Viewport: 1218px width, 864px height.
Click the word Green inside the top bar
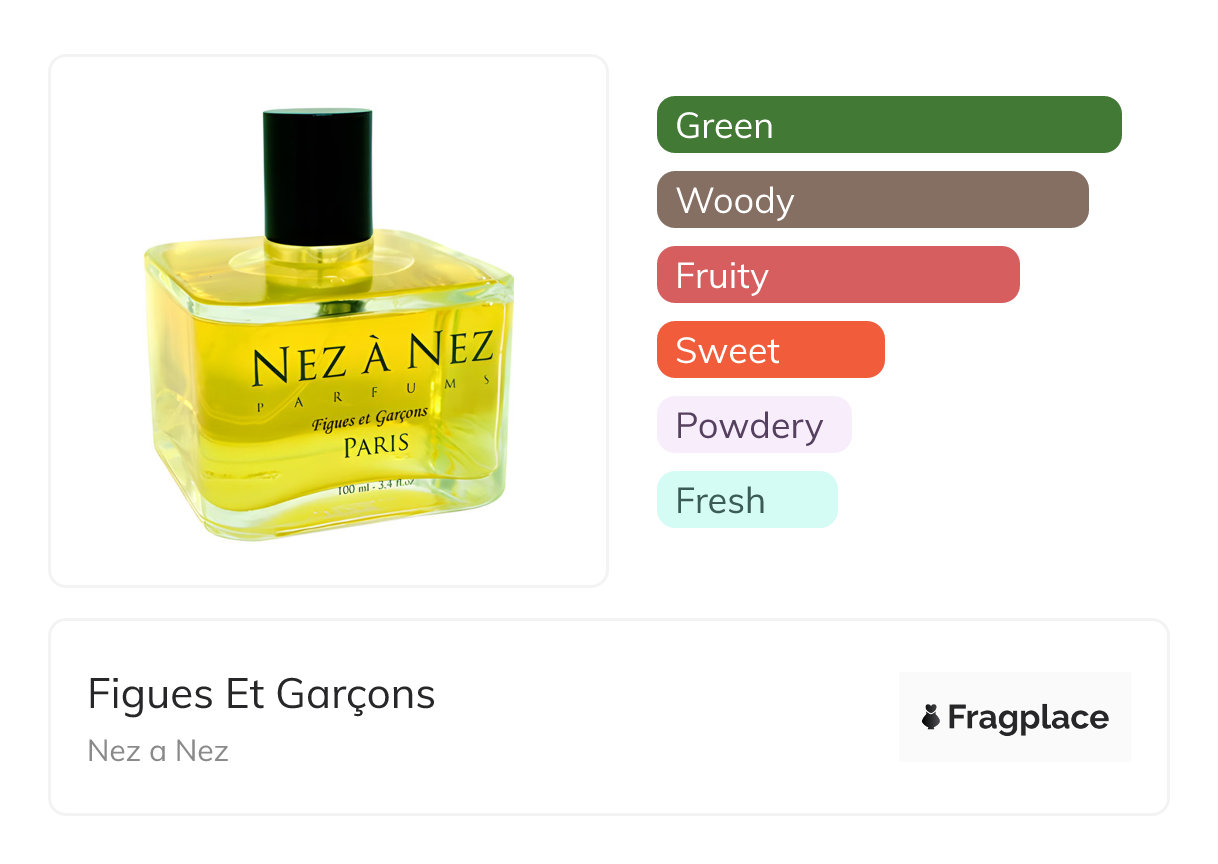tap(724, 125)
